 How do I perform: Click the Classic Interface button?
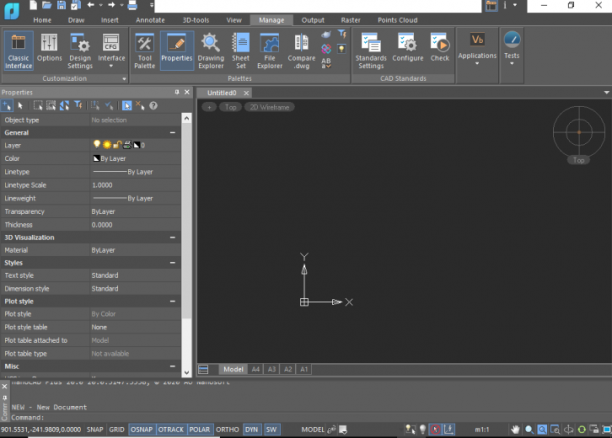point(18,51)
